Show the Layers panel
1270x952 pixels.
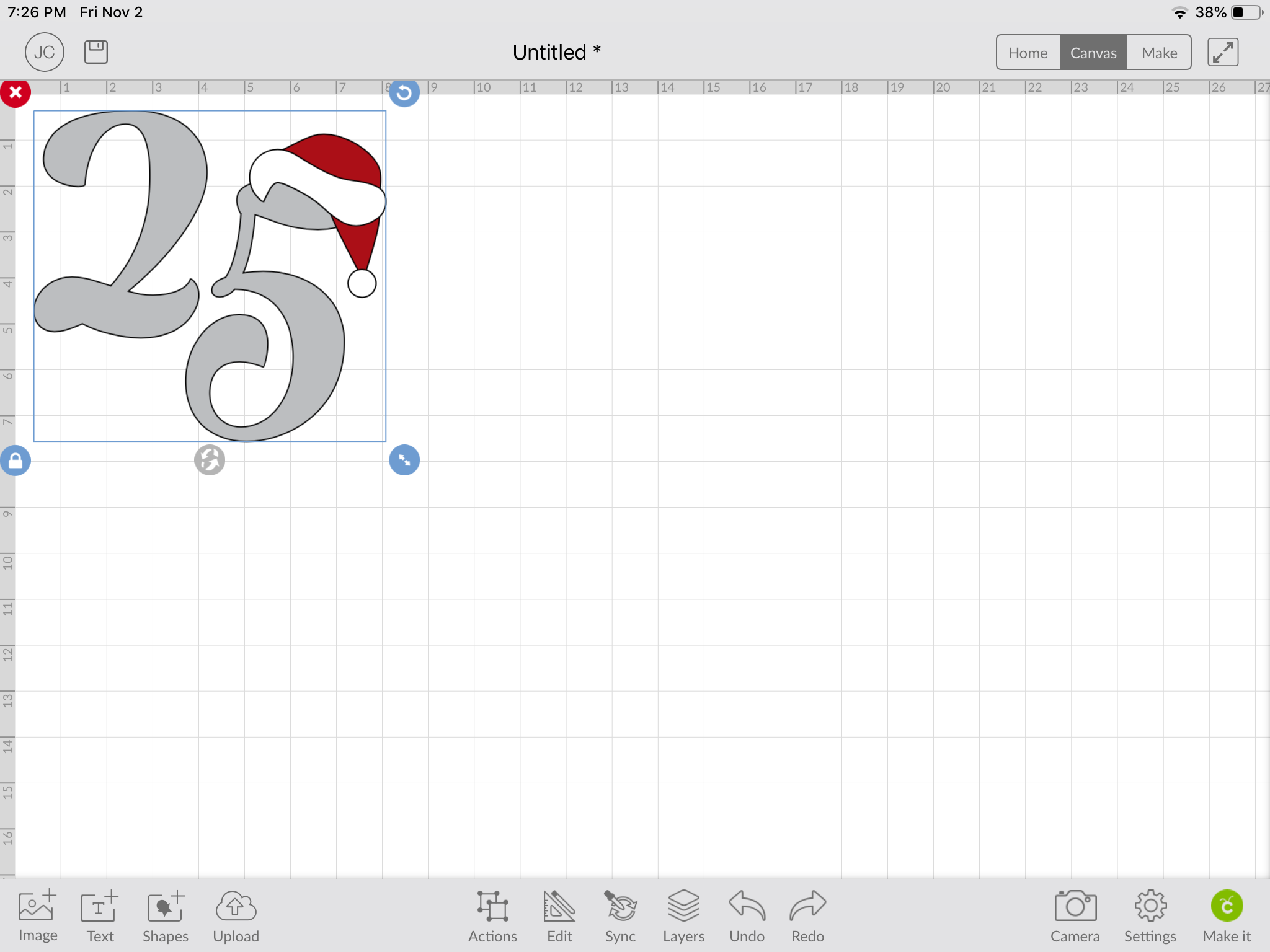coord(683,916)
